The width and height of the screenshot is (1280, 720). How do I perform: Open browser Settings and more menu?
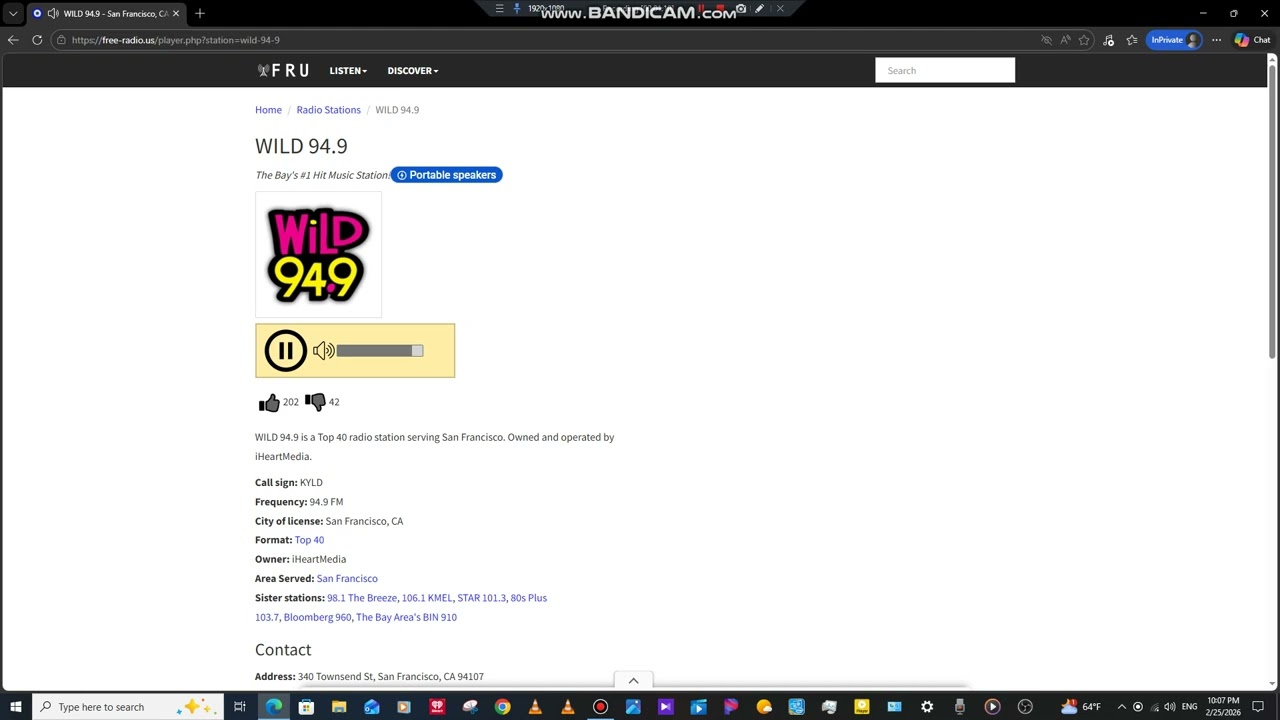[1216, 40]
